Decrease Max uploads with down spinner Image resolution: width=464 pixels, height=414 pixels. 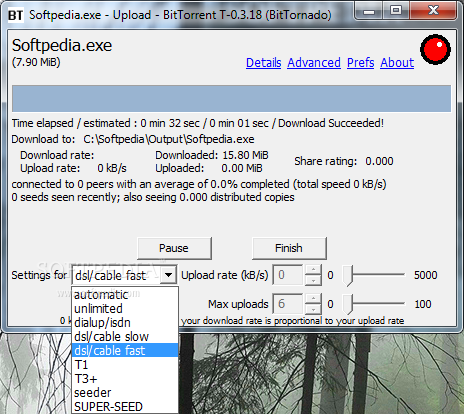[x=313, y=309]
